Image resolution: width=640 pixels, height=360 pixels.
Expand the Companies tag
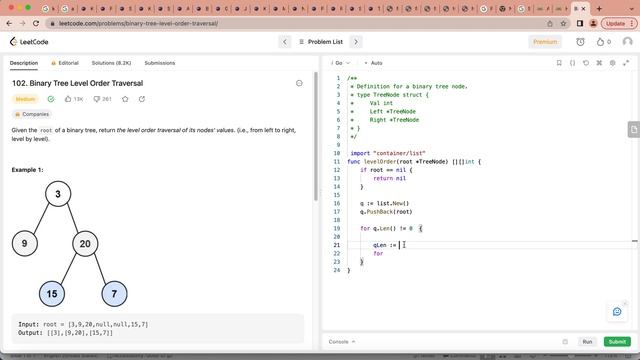click(32, 114)
